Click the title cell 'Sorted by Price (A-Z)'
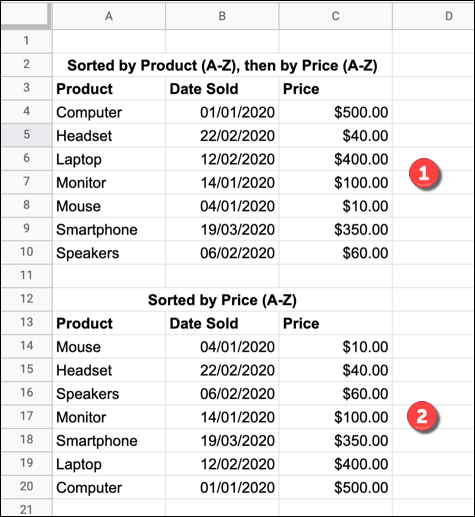 pyautogui.click(x=222, y=300)
